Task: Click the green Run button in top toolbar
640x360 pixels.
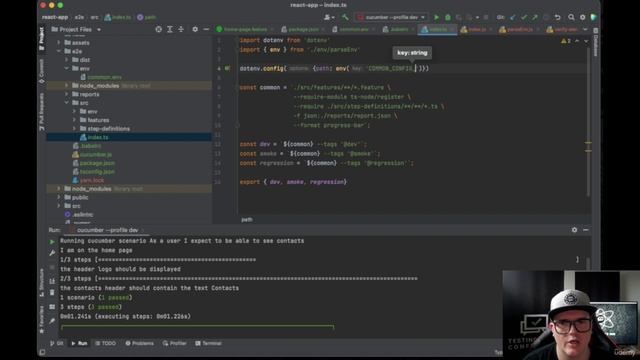Action: point(436,17)
